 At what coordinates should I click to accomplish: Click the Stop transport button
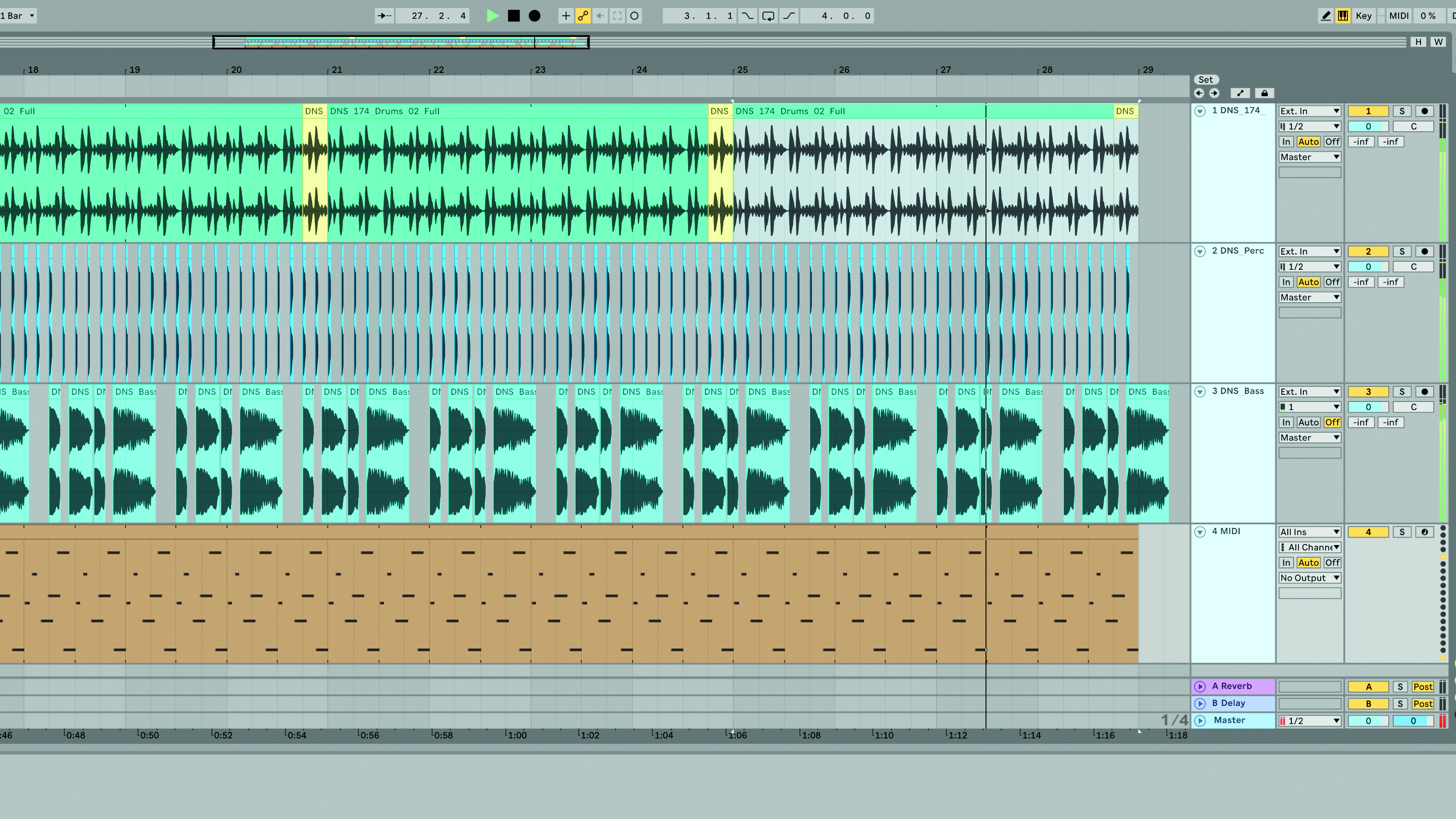(x=513, y=16)
